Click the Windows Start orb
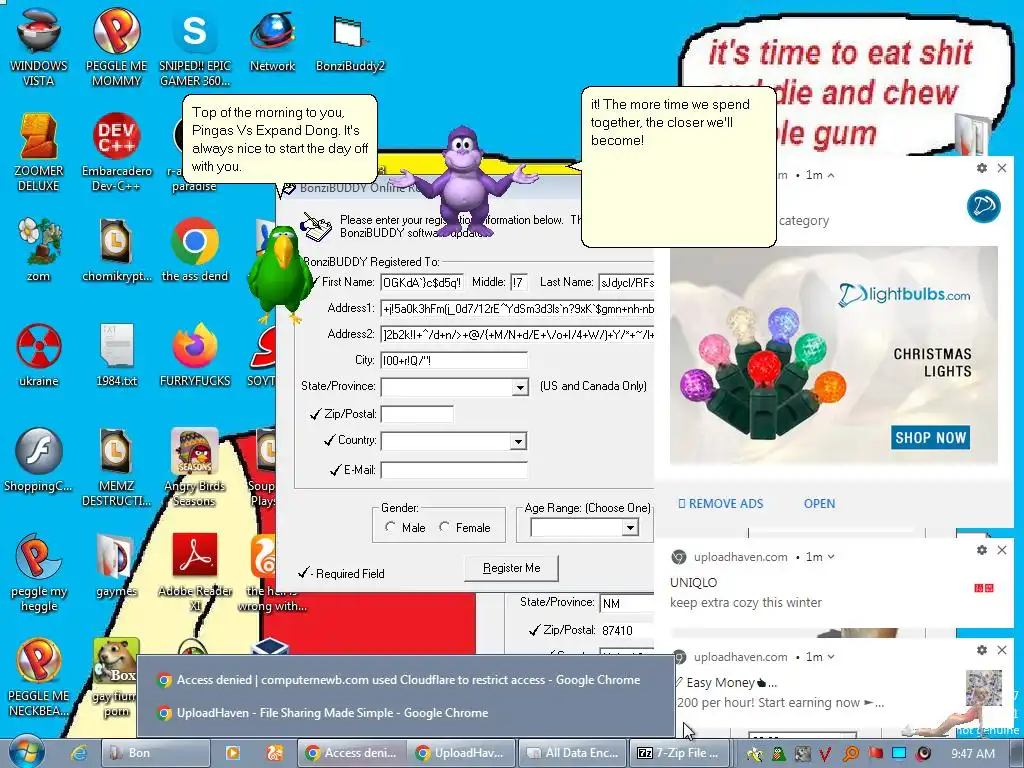This screenshot has height=768, width=1024. (x=26, y=752)
